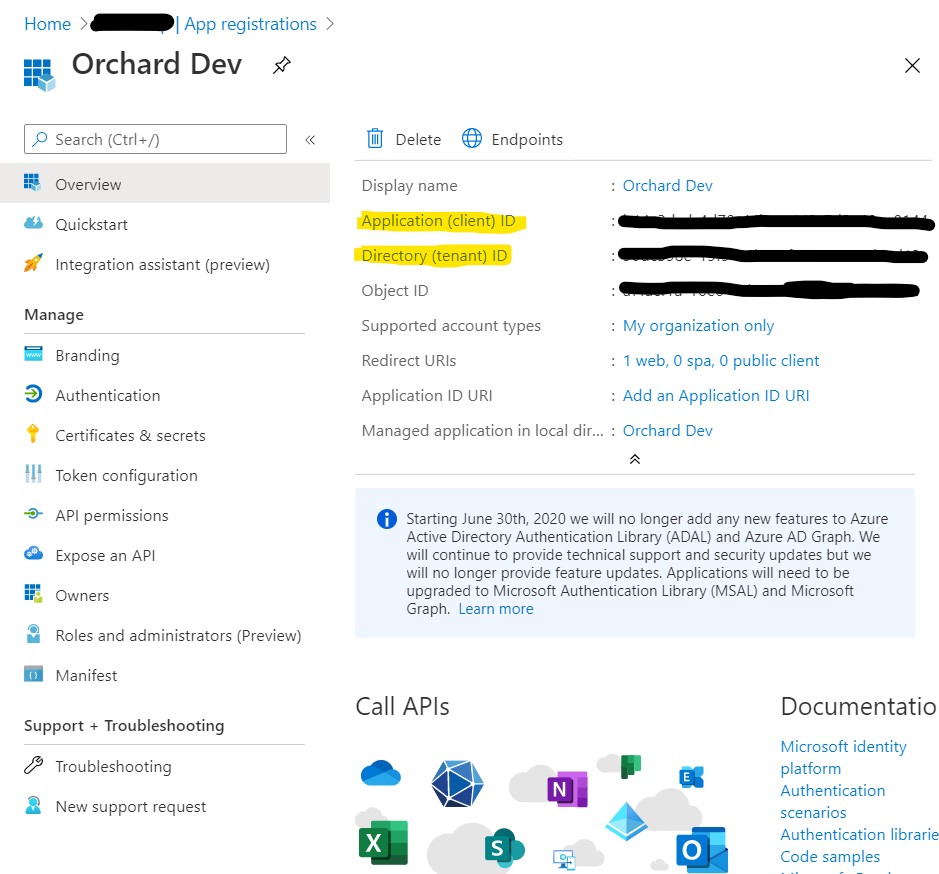Viewport: 939px width, 874px height.
Task: Click the Expose an API cloud icon
Action: [x=34, y=554]
